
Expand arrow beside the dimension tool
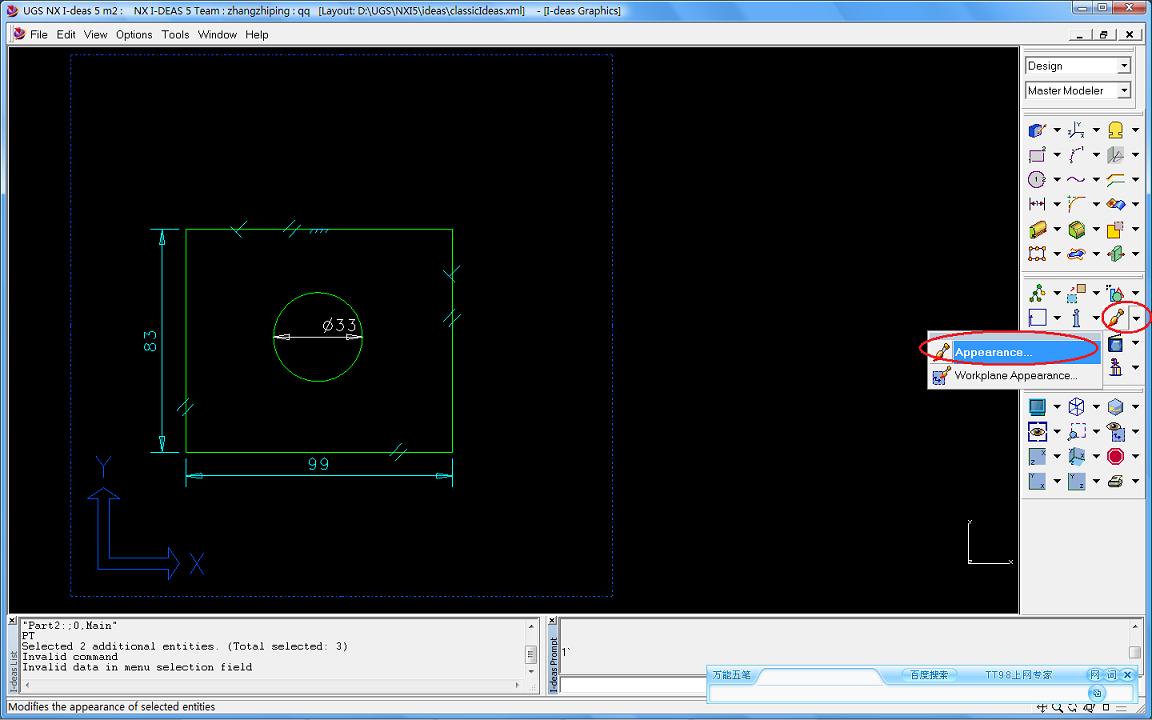(x=1057, y=204)
